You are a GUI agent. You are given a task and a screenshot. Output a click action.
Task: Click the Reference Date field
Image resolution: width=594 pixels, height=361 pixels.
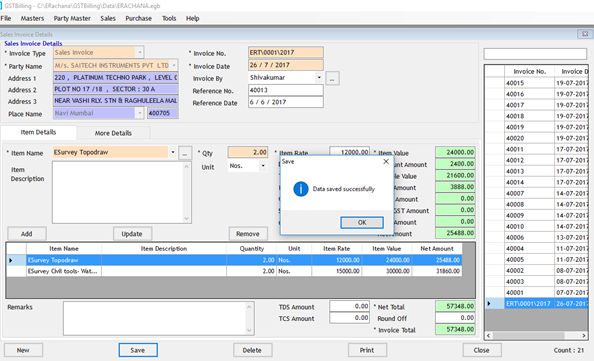coord(286,102)
